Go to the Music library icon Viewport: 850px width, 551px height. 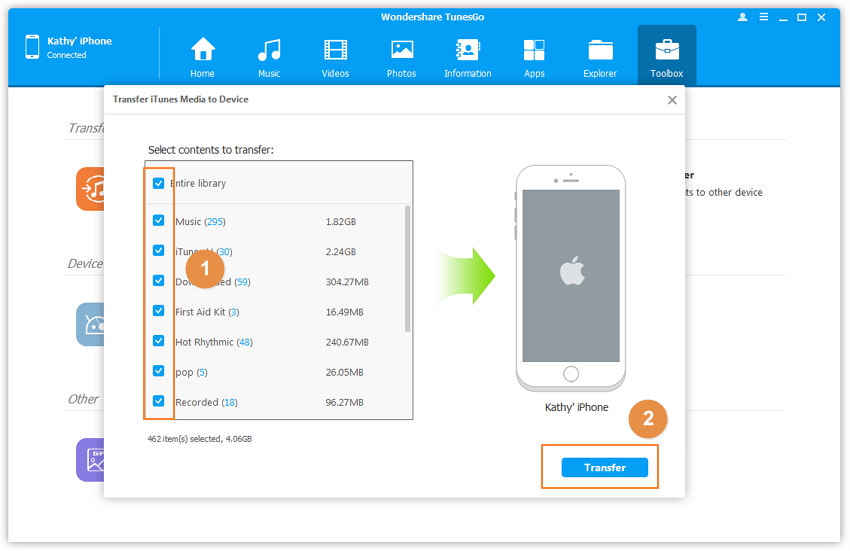tap(269, 50)
